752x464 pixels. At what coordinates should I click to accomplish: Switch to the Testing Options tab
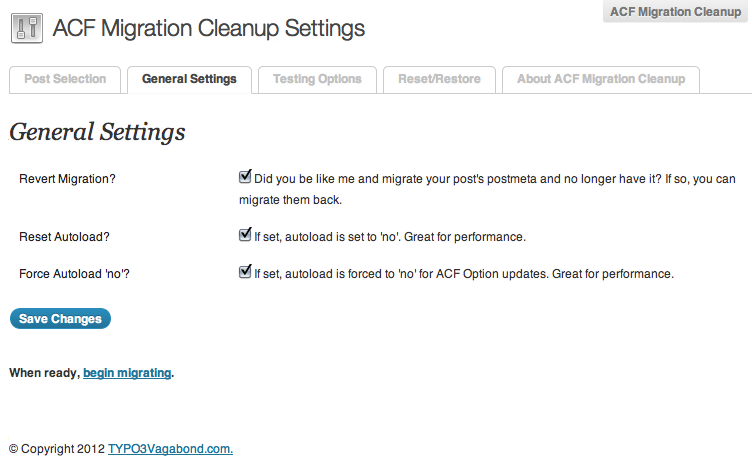click(317, 79)
